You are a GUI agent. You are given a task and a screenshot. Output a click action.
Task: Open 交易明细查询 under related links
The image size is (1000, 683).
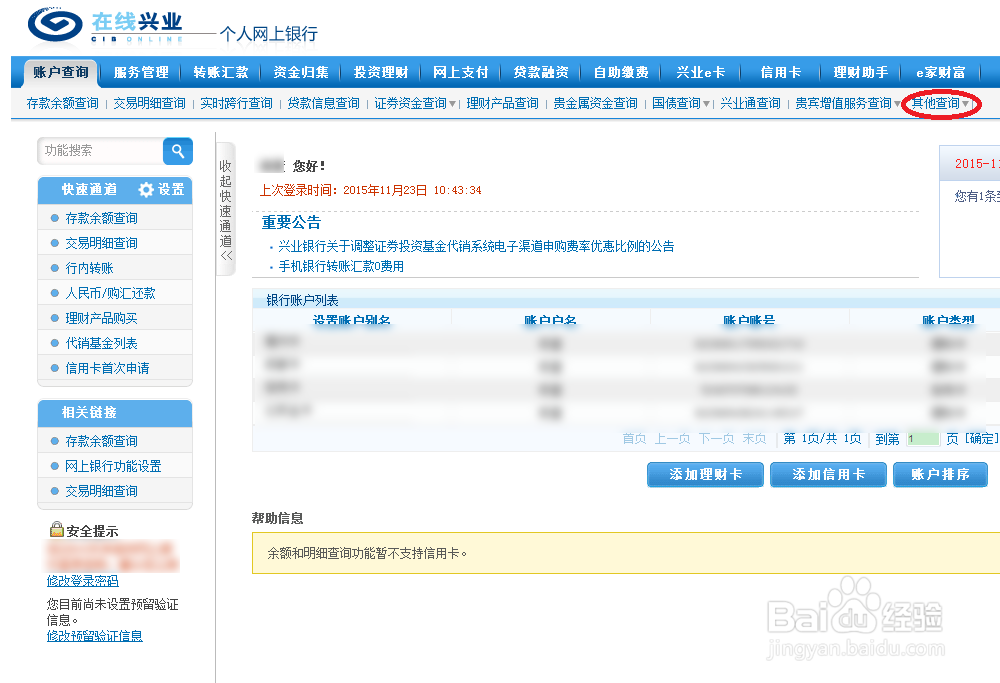[x=101, y=491]
